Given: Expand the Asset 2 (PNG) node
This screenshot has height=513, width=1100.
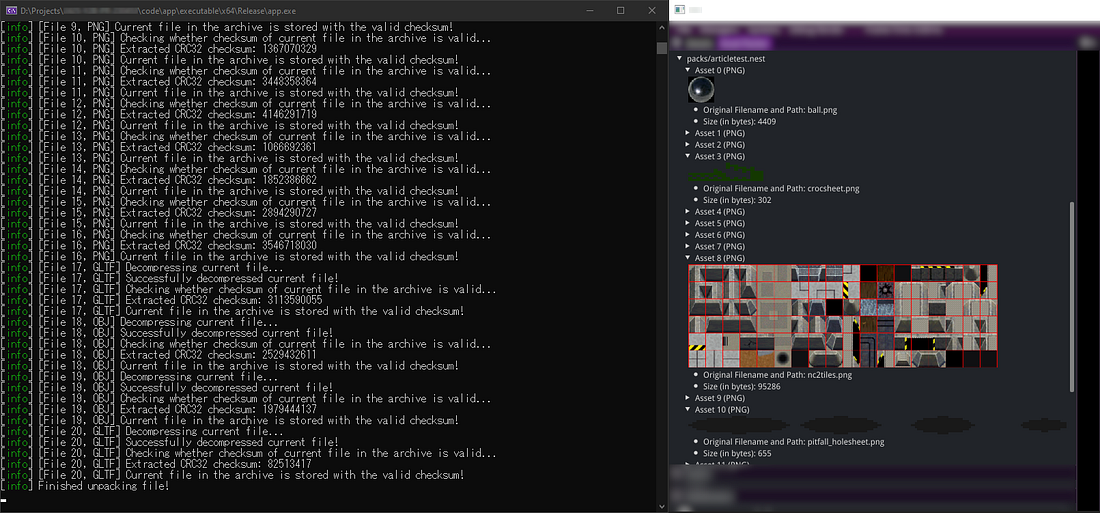Looking at the screenshot, I should (688, 145).
